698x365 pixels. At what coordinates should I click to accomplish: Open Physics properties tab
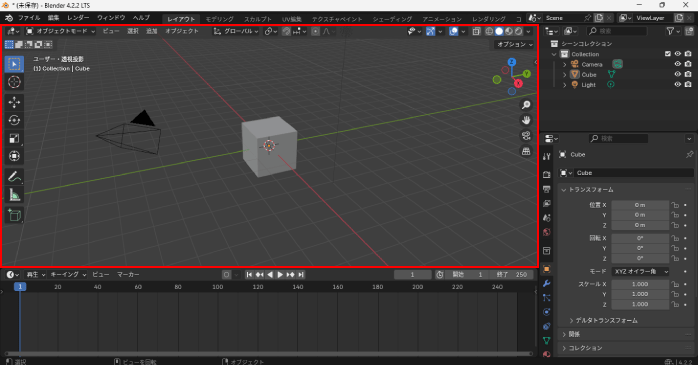pos(547,312)
